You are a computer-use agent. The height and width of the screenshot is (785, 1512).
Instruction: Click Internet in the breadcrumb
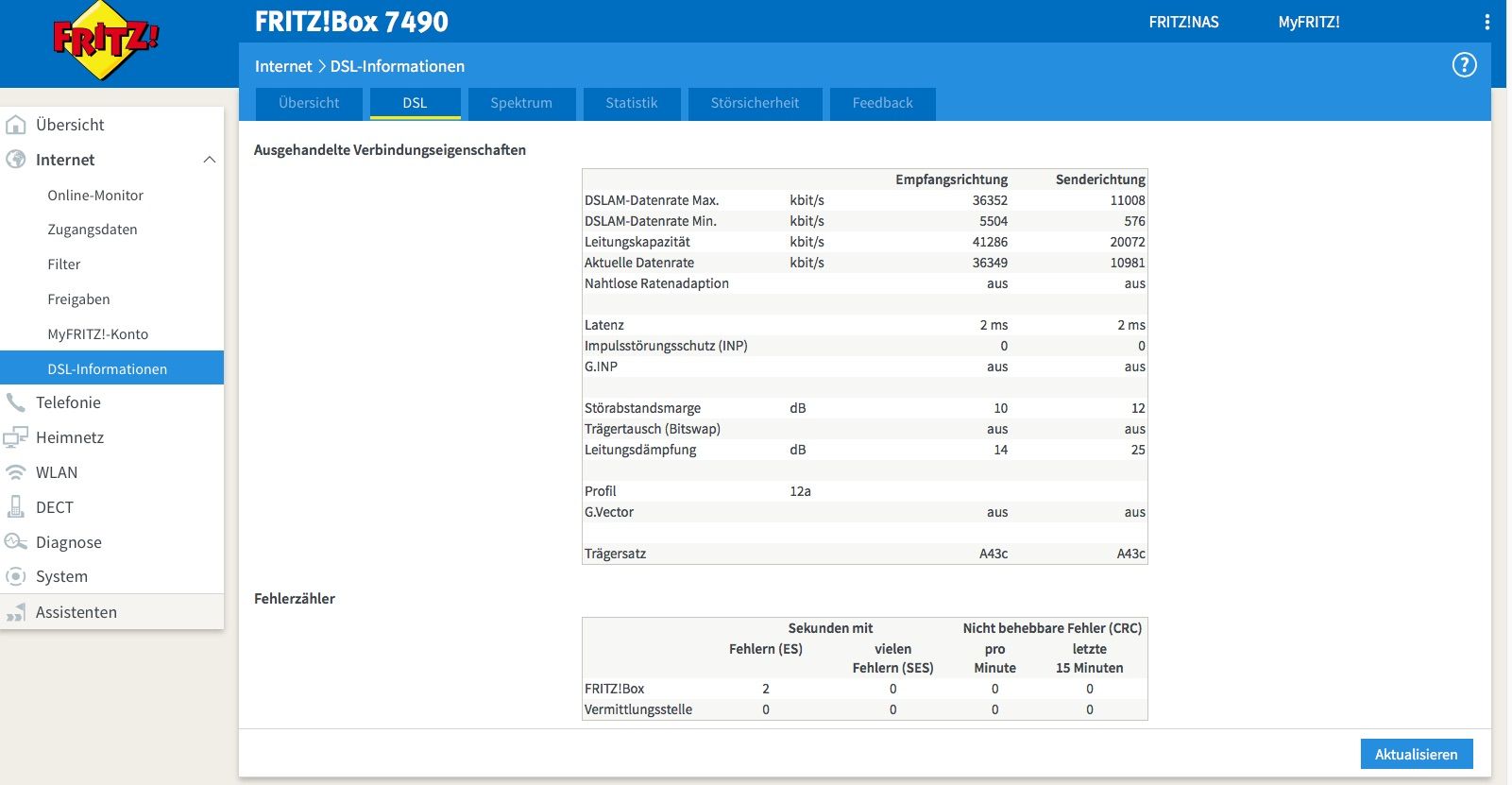tap(283, 66)
